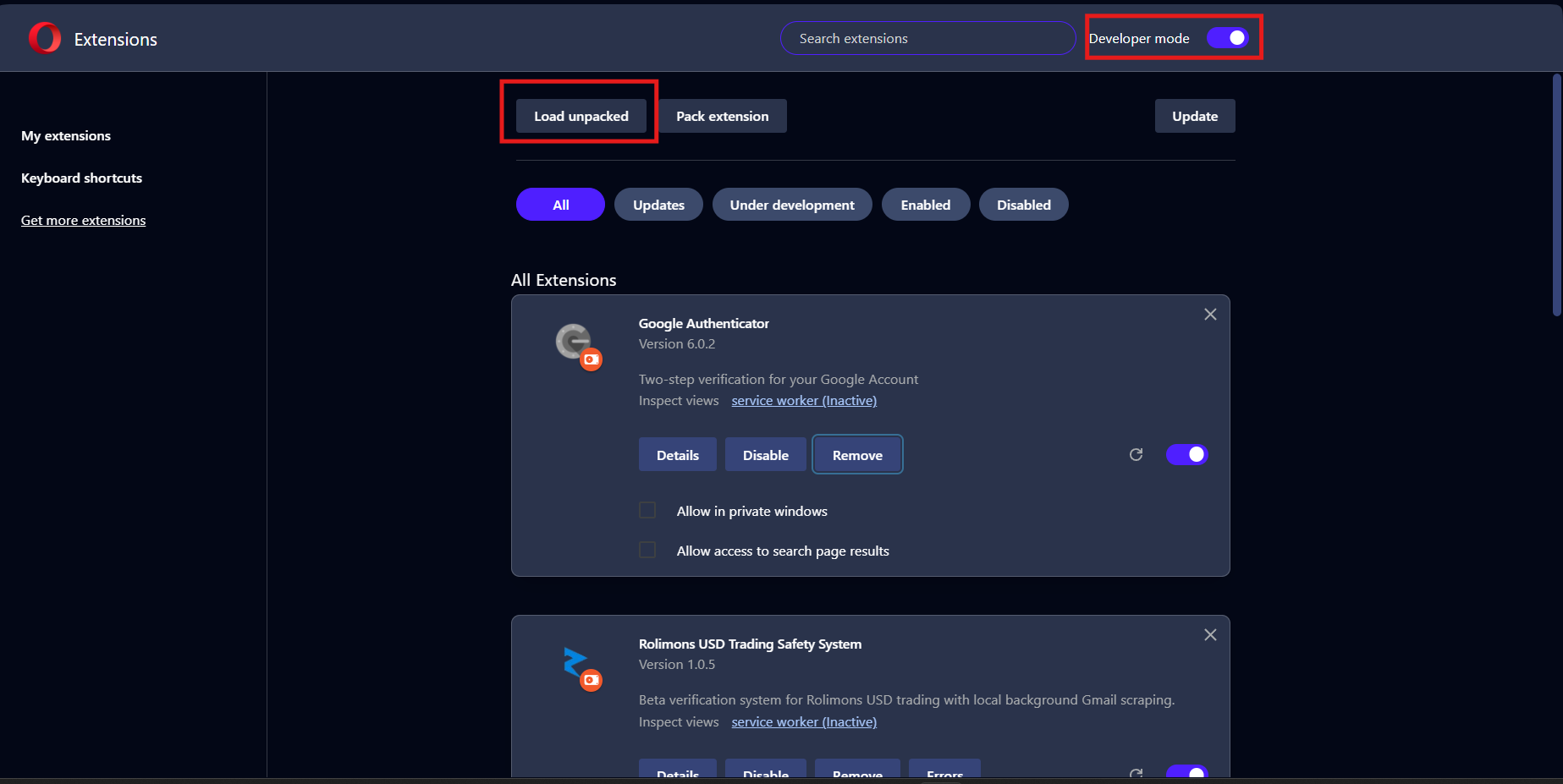
Task: Disable Google Authenticator via Disable button
Action: pos(766,455)
